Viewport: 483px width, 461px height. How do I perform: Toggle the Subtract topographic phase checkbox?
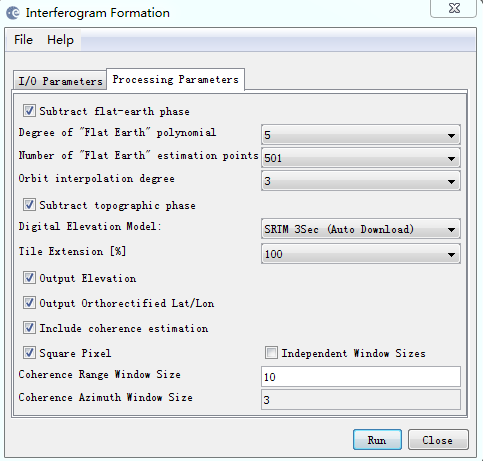click(29, 204)
